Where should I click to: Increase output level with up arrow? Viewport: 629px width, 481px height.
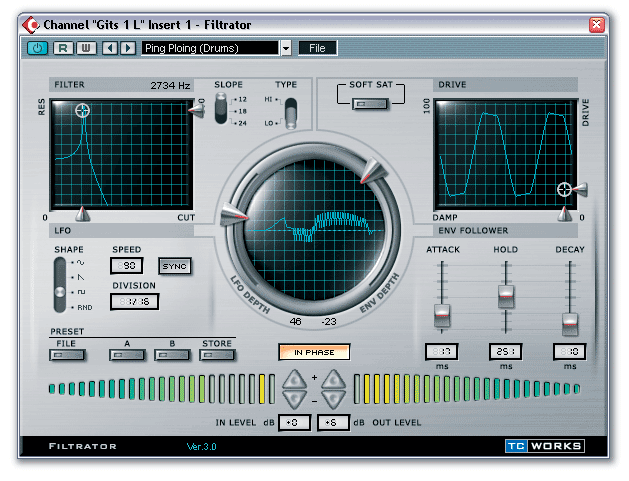pyautogui.click(x=333, y=379)
